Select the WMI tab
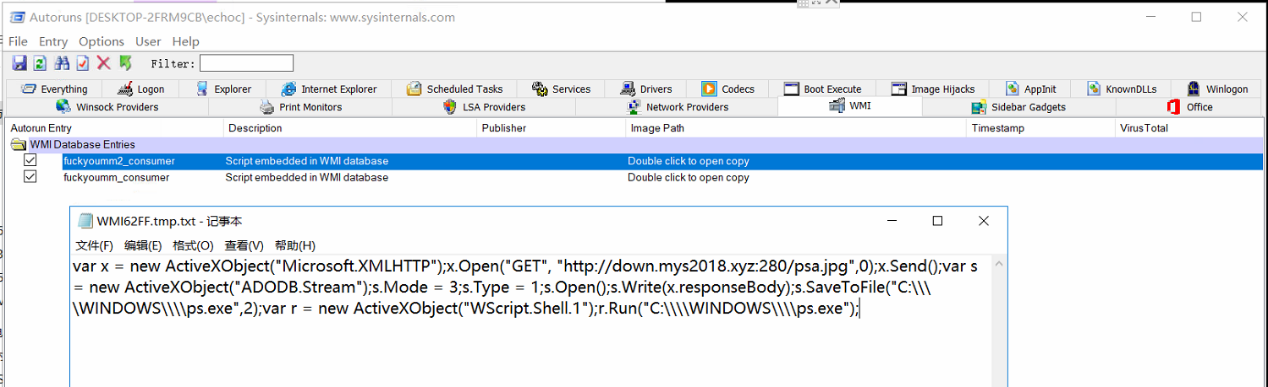Image resolution: width=1268 pixels, height=387 pixels. (x=850, y=106)
